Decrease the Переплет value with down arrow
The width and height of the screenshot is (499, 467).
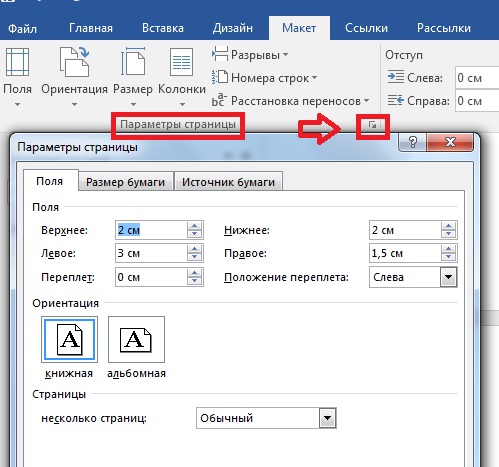[x=194, y=281]
